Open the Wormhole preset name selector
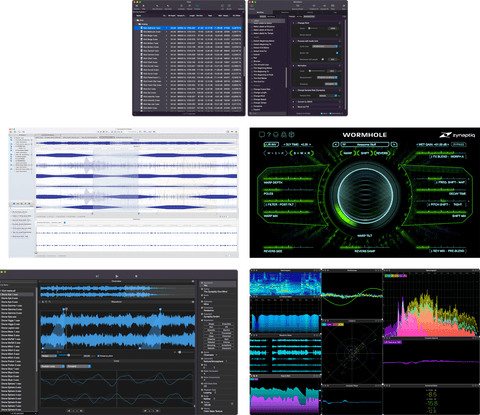 click(x=365, y=144)
